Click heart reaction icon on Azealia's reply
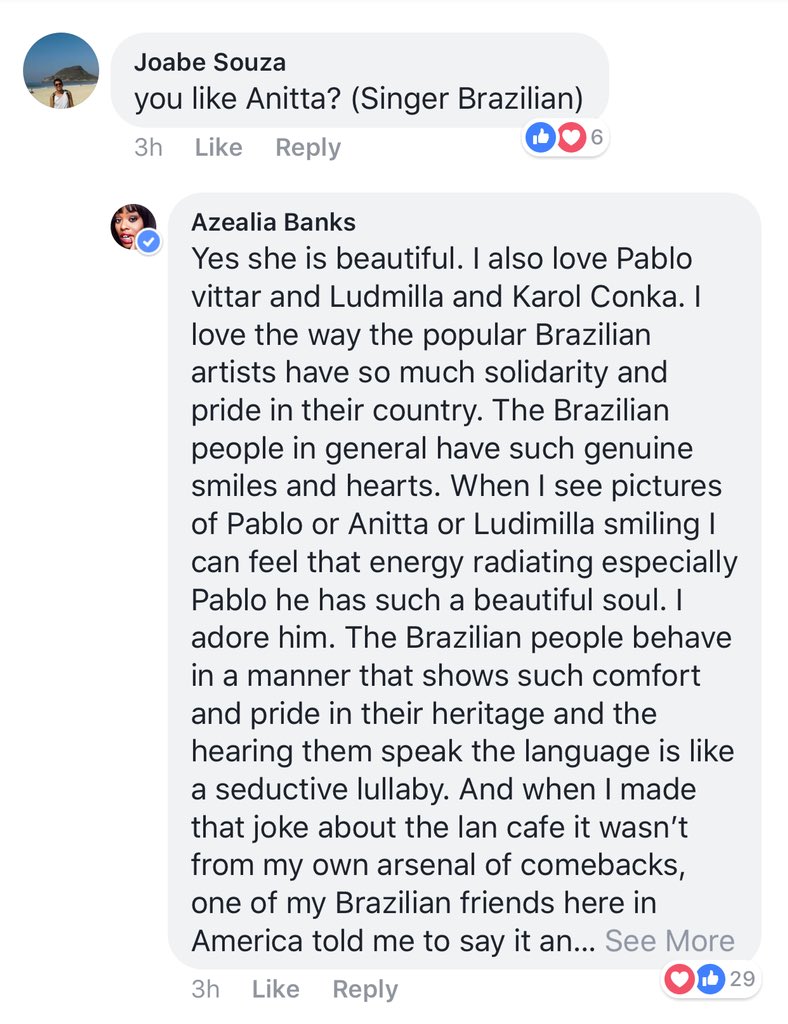Viewport: 788px width, 1024px height. 680,979
